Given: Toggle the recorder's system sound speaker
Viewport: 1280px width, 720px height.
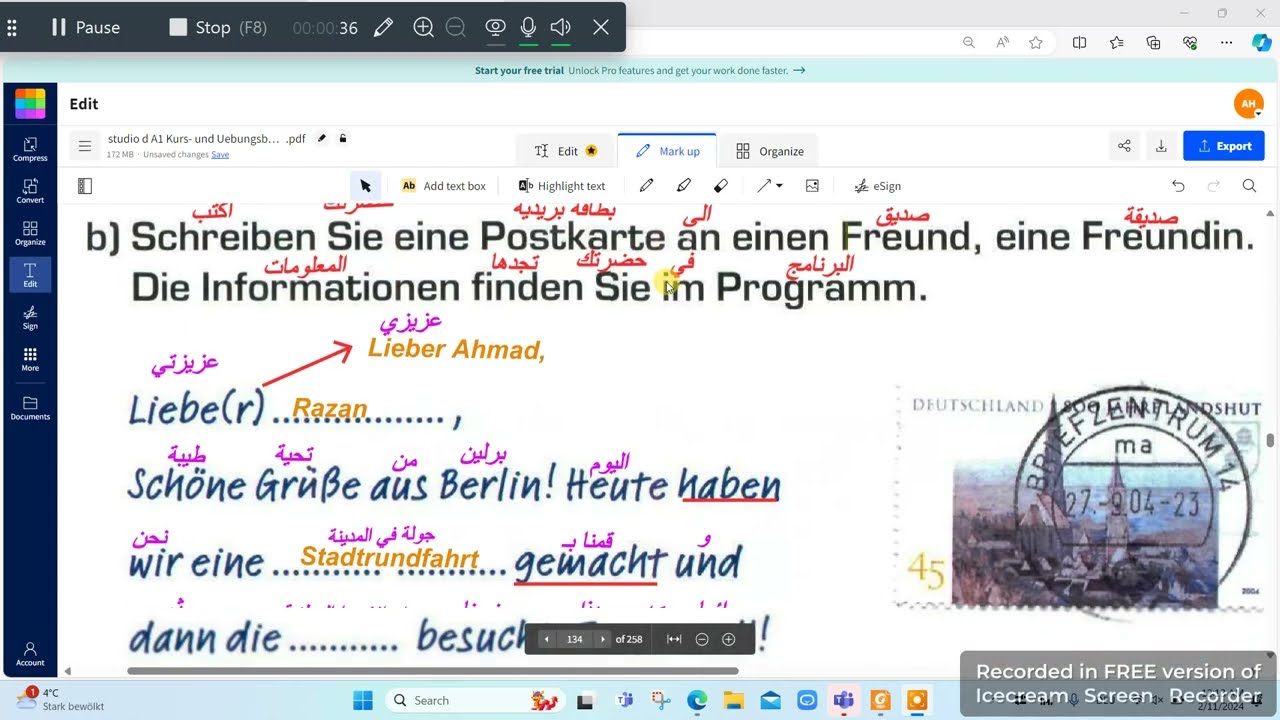Looking at the screenshot, I should (561, 28).
